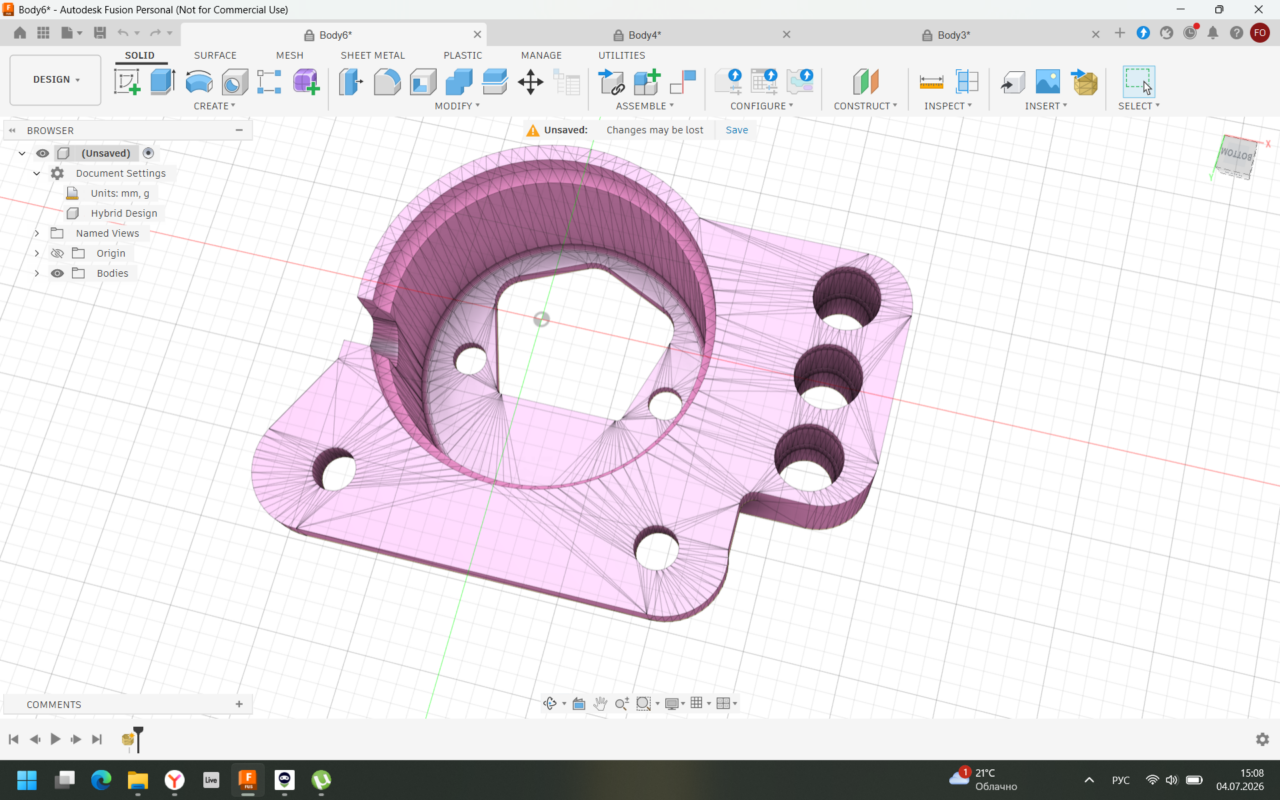Select the New Component tool
The height and width of the screenshot is (800, 1280).
point(647,82)
